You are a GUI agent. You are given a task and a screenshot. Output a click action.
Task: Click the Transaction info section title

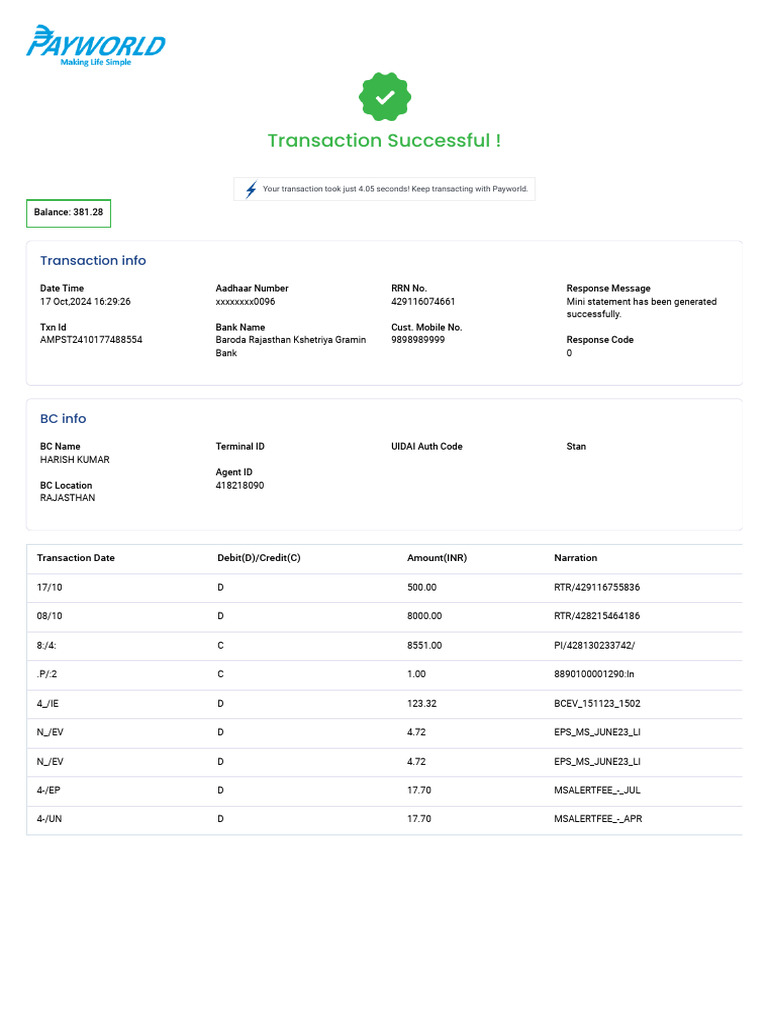pyautogui.click(x=93, y=261)
